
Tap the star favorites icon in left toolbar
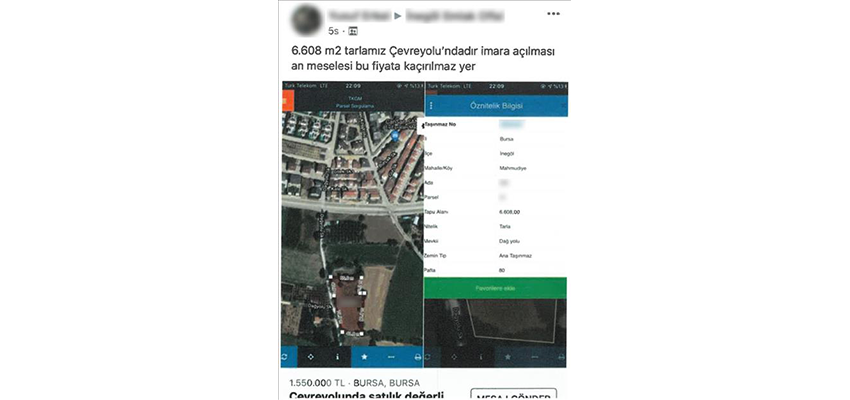point(364,357)
